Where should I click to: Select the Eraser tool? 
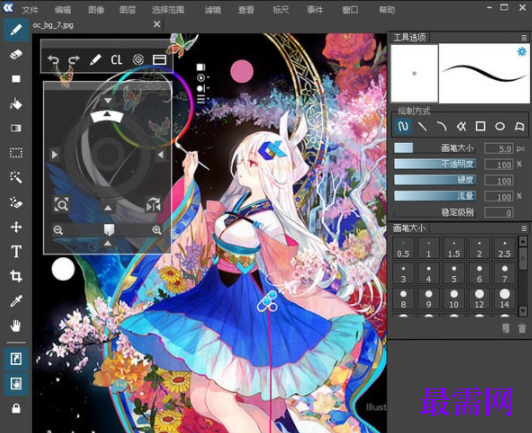[x=16, y=54]
